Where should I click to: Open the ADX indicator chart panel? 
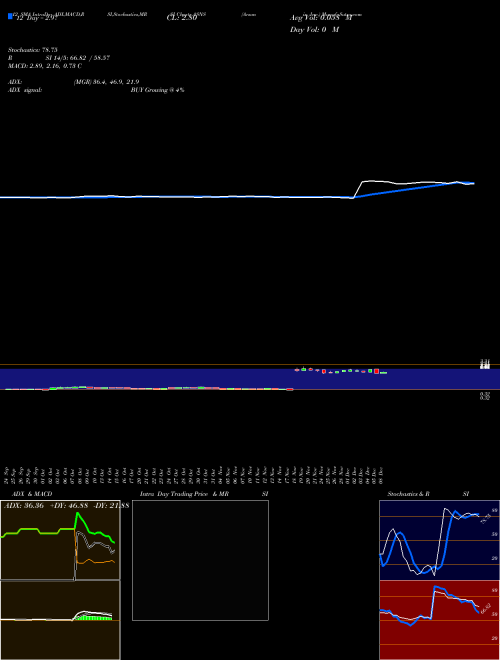pos(60,540)
